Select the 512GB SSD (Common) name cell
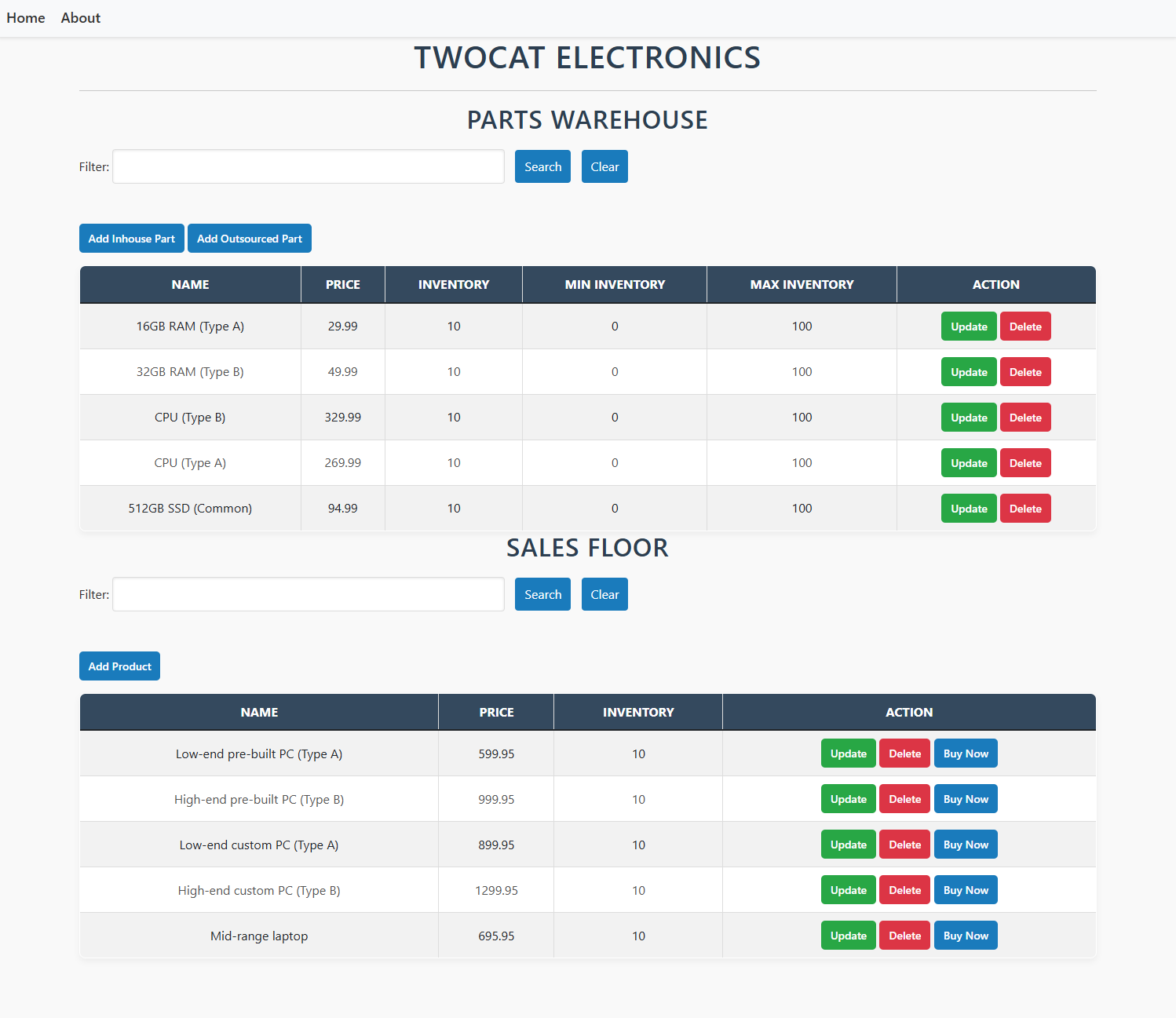Viewport: 1176px width, 1018px height. [x=190, y=509]
